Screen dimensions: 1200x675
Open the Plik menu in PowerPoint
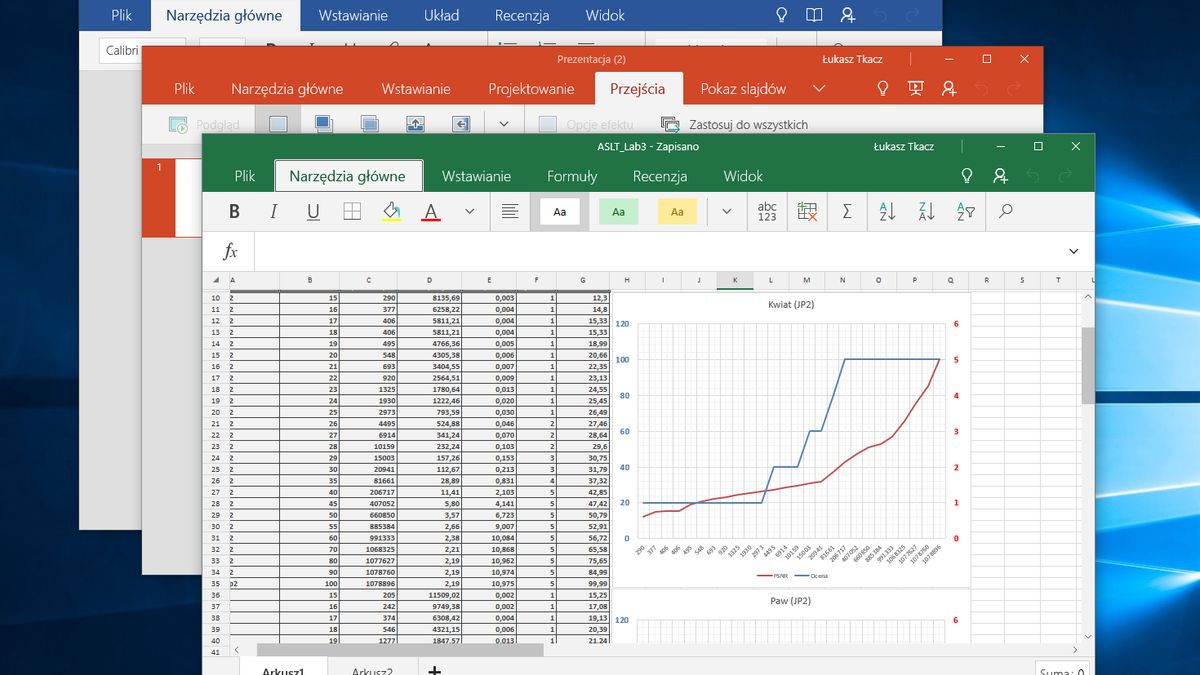pos(185,88)
